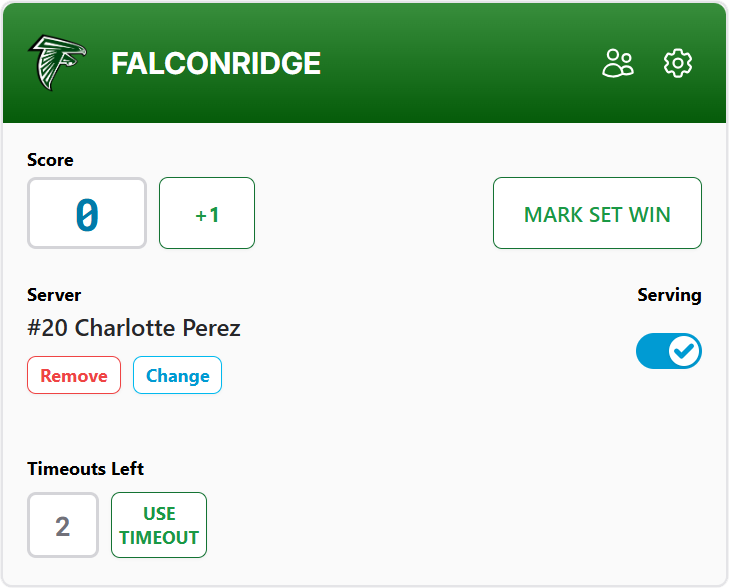
Task: Click the Score section label
Action: coord(50,160)
